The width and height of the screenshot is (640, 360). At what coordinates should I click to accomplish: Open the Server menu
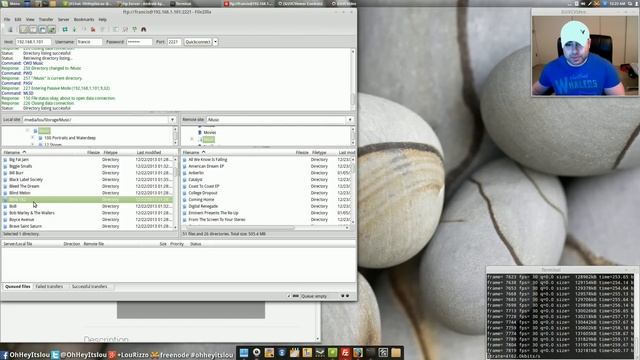(x=63, y=19)
